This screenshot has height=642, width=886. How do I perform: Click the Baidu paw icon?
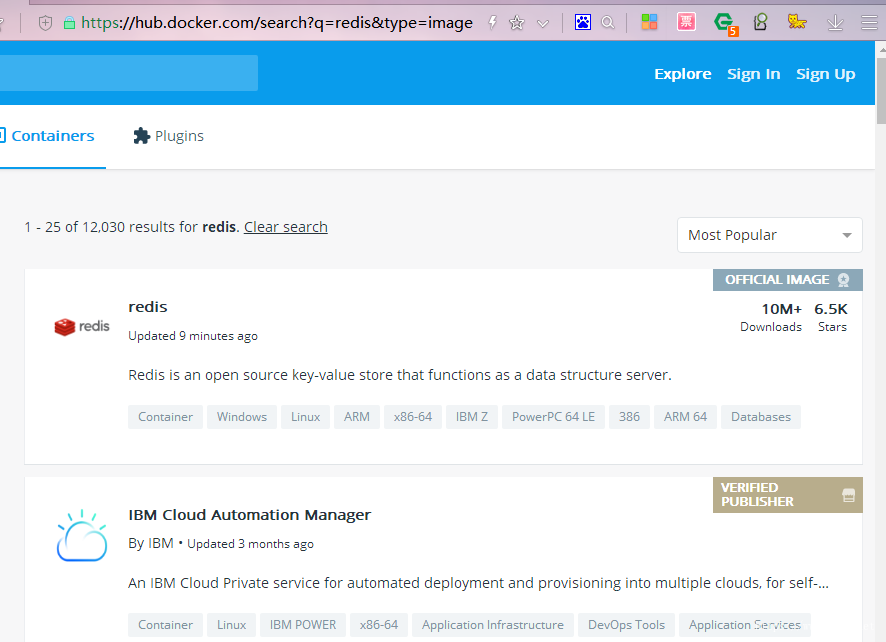583,22
